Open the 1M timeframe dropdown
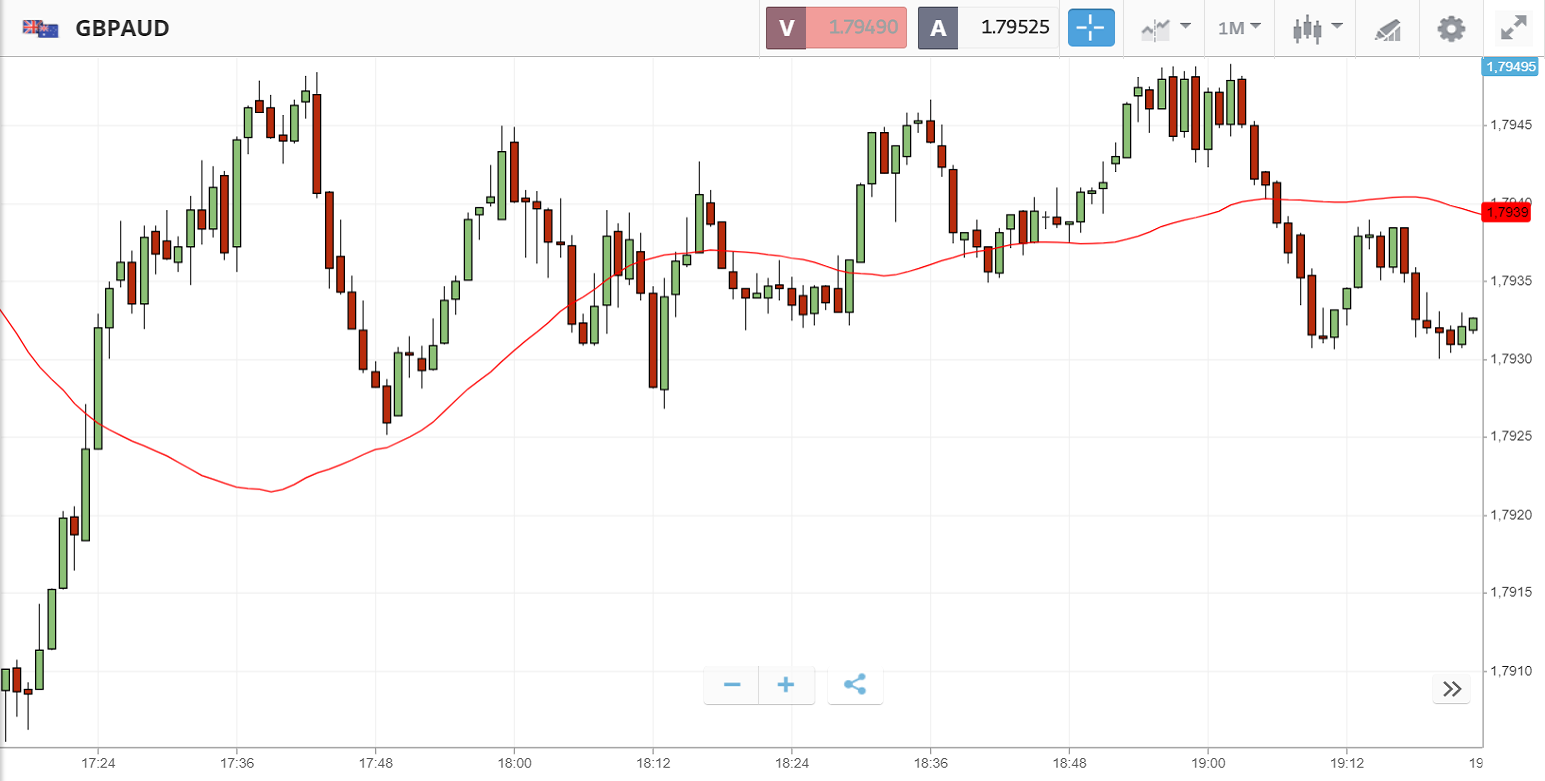 tap(1239, 28)
